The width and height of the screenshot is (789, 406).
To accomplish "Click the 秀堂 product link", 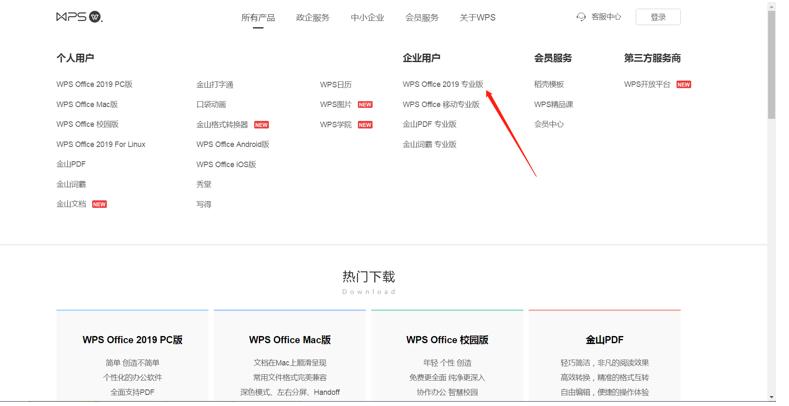I will click(x=204, y=184).
